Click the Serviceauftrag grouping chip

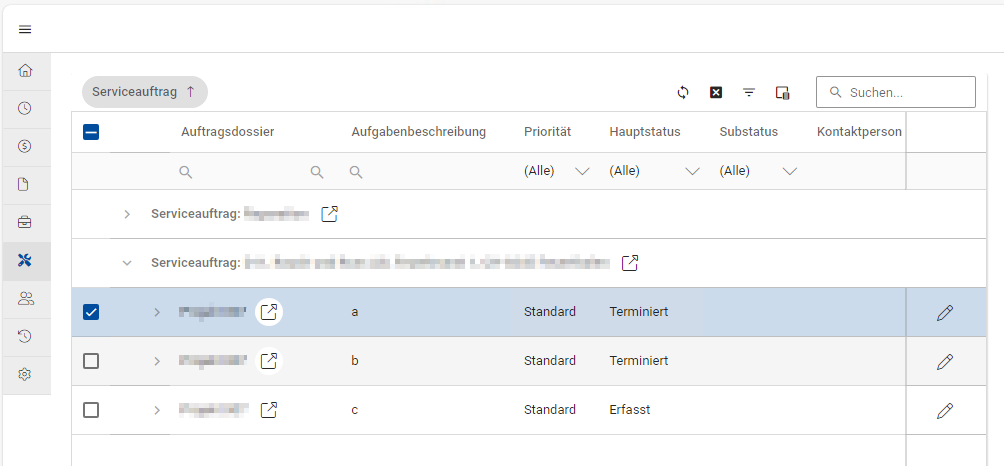click(144, 92)
